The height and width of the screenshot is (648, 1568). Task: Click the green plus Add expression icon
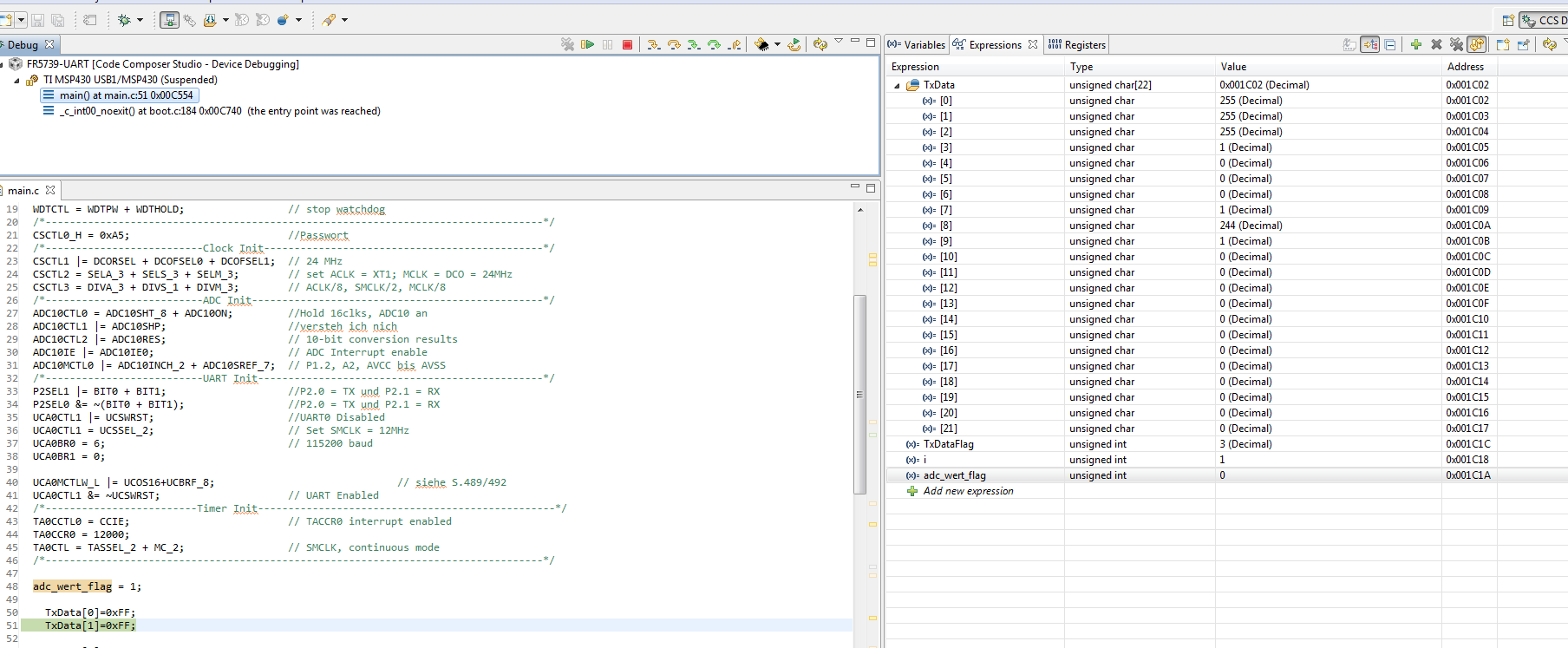point(1415,44)
